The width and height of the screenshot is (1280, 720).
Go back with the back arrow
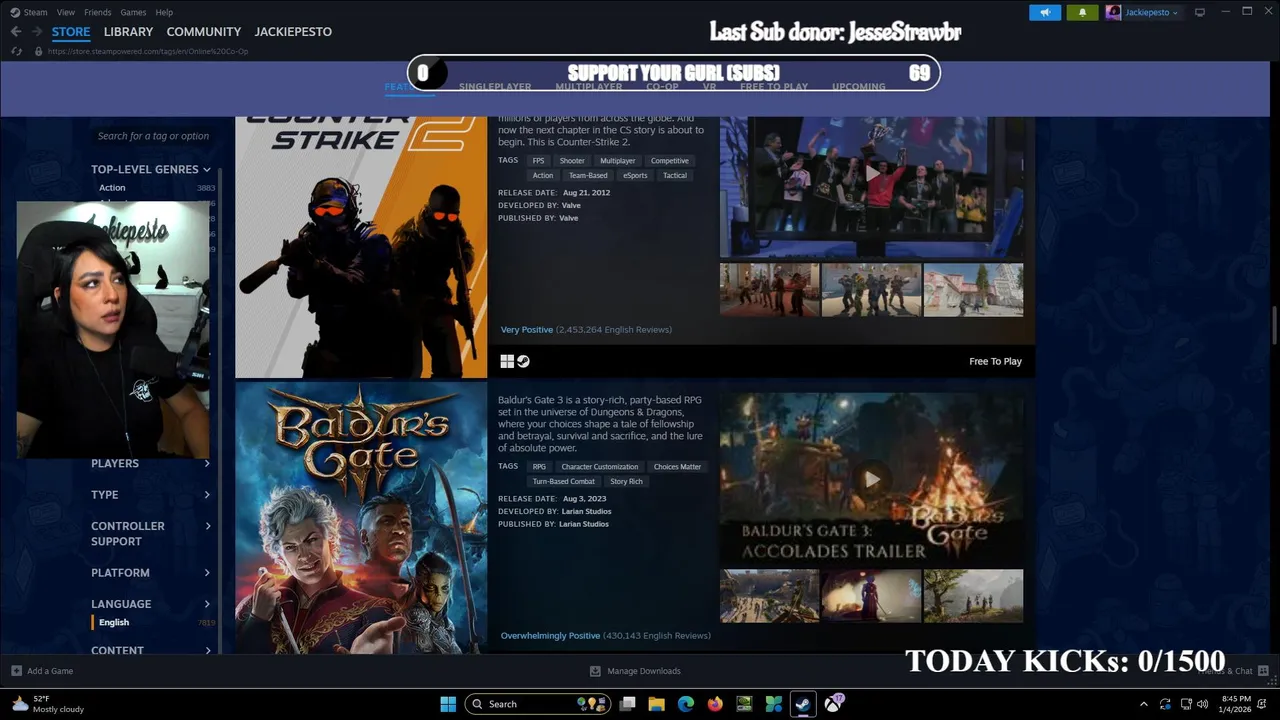(x=16, y=32)
